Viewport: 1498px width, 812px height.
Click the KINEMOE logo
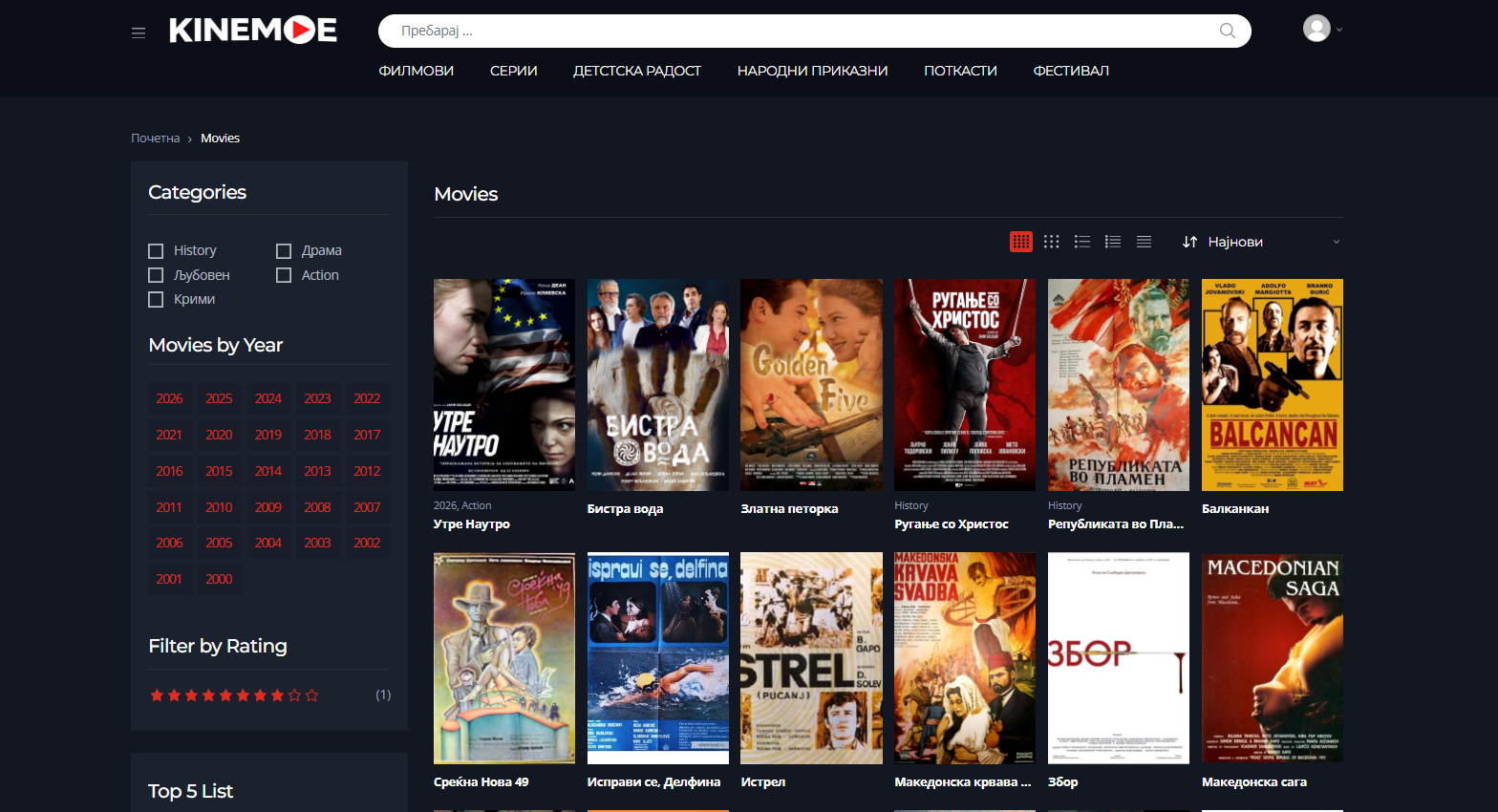point(253,31)
